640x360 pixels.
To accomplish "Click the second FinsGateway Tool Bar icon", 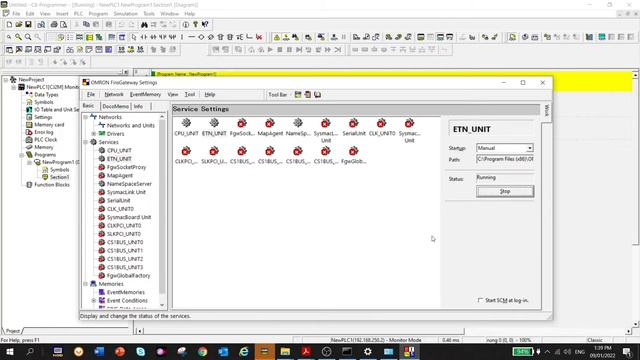I will click(x=308, y=94).
